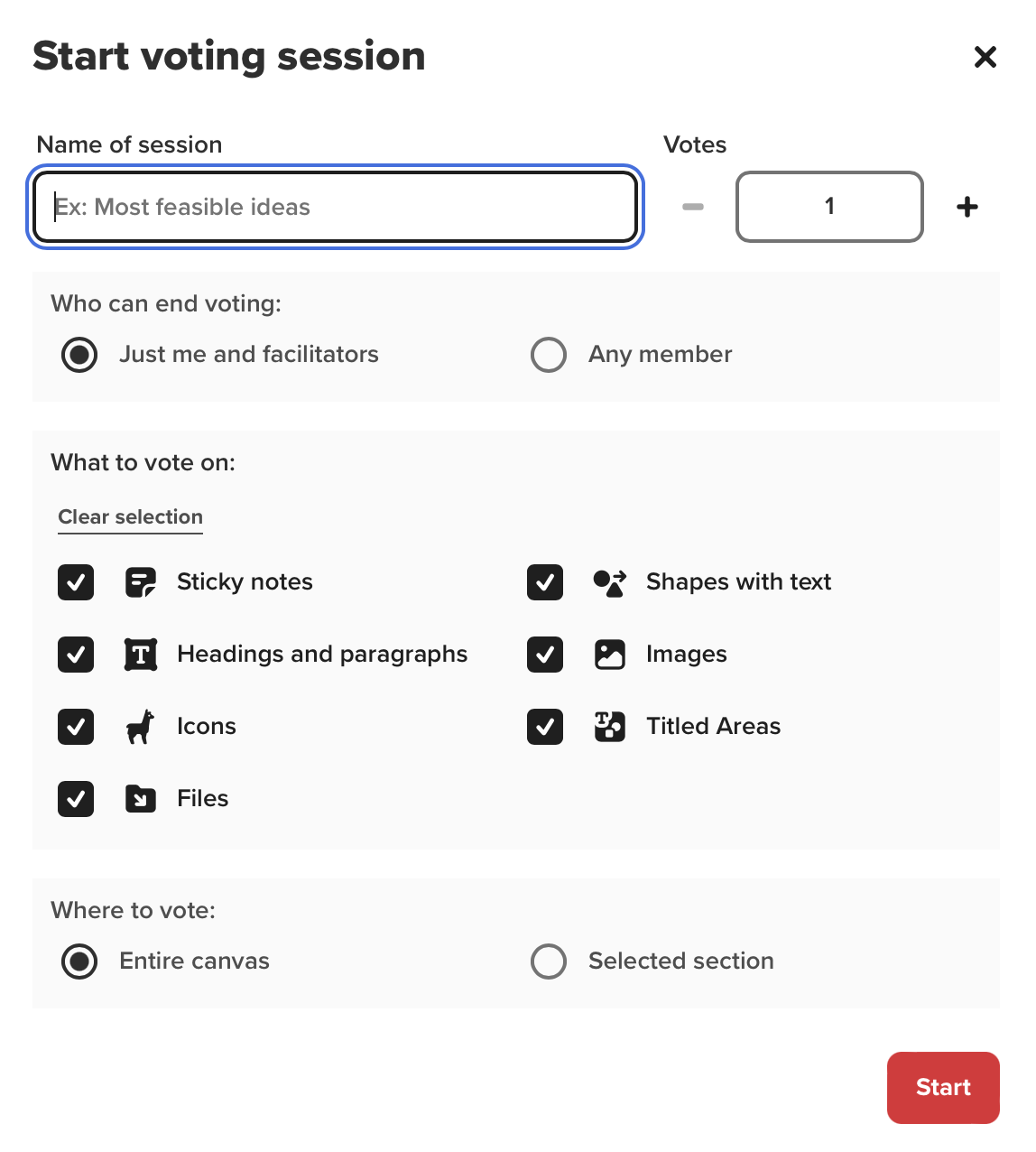Click the Titled Areas icon
The image size is (1036, 1152).
pos(610,727)
